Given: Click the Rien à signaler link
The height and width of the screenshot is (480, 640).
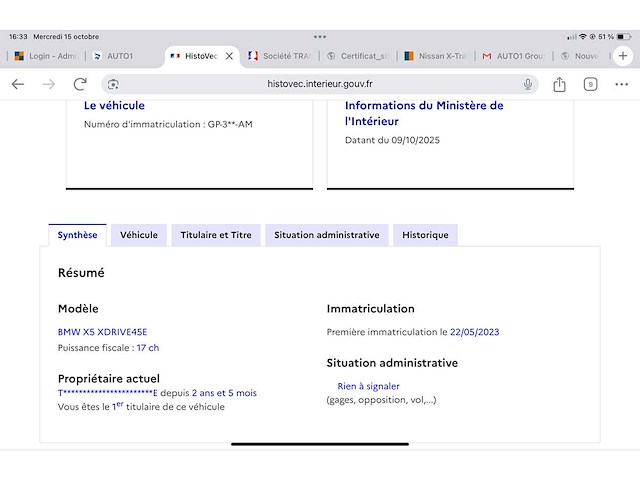Looking at the screenshot, I should pyautogui.click(x=368, y=386).
